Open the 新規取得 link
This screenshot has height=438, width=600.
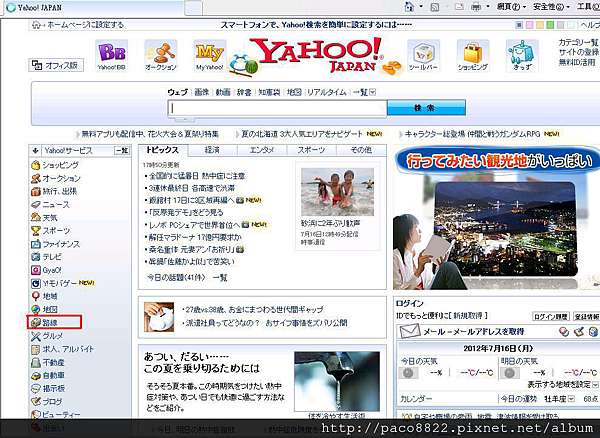470,316
